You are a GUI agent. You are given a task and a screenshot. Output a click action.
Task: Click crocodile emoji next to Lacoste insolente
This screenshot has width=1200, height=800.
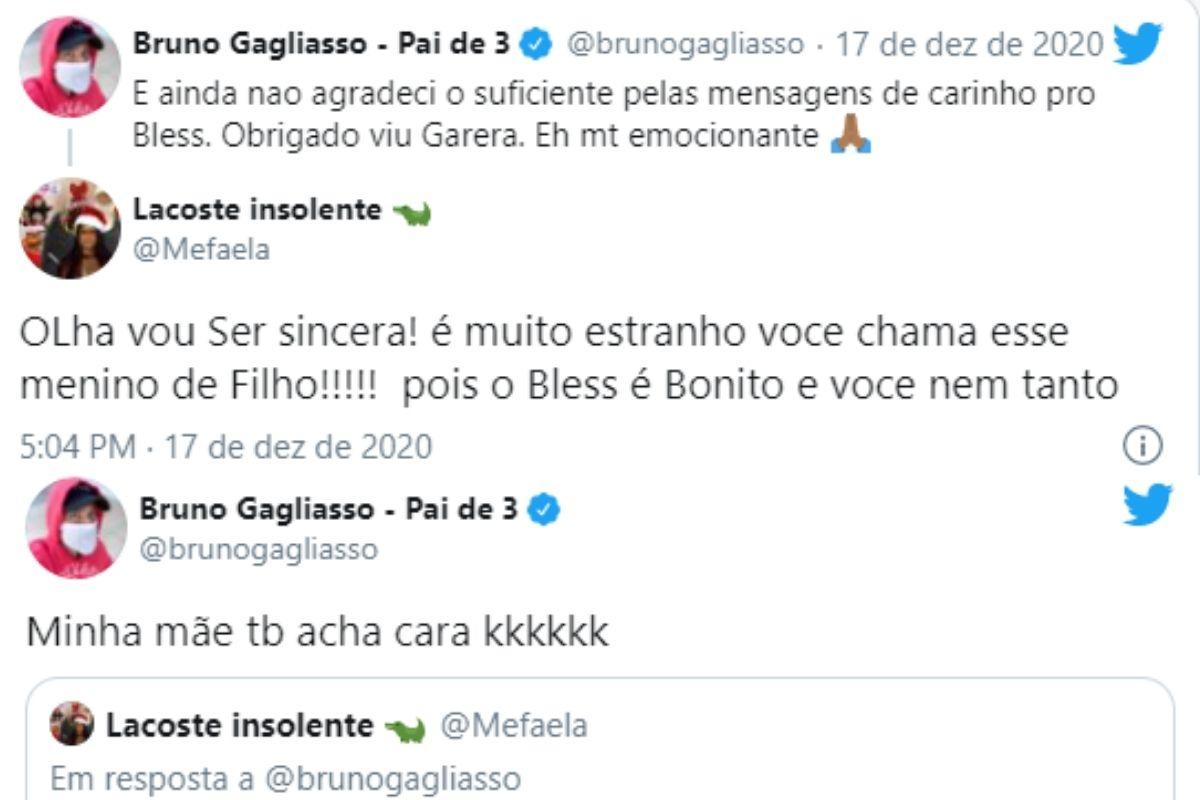(411, 212)
